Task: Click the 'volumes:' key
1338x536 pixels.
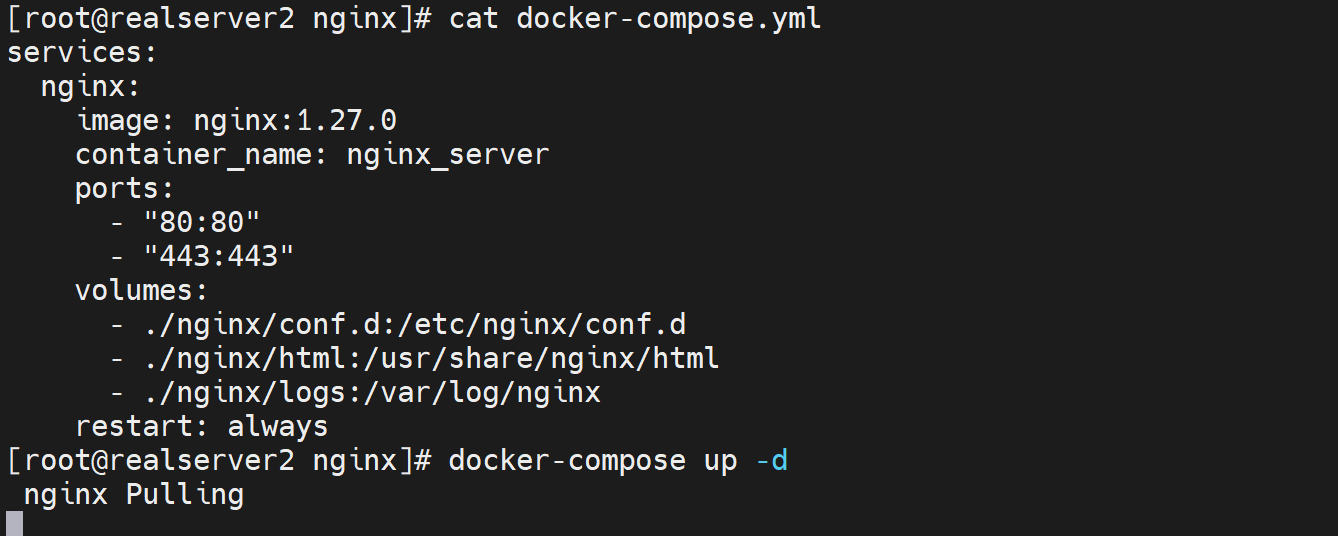Action: coord(141,291)
